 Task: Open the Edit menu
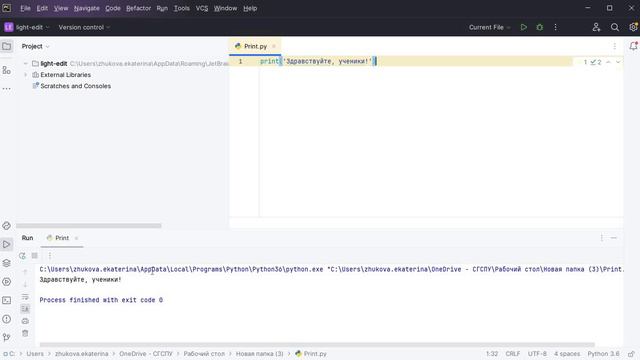pyautogui.click(x=42, y=8)
